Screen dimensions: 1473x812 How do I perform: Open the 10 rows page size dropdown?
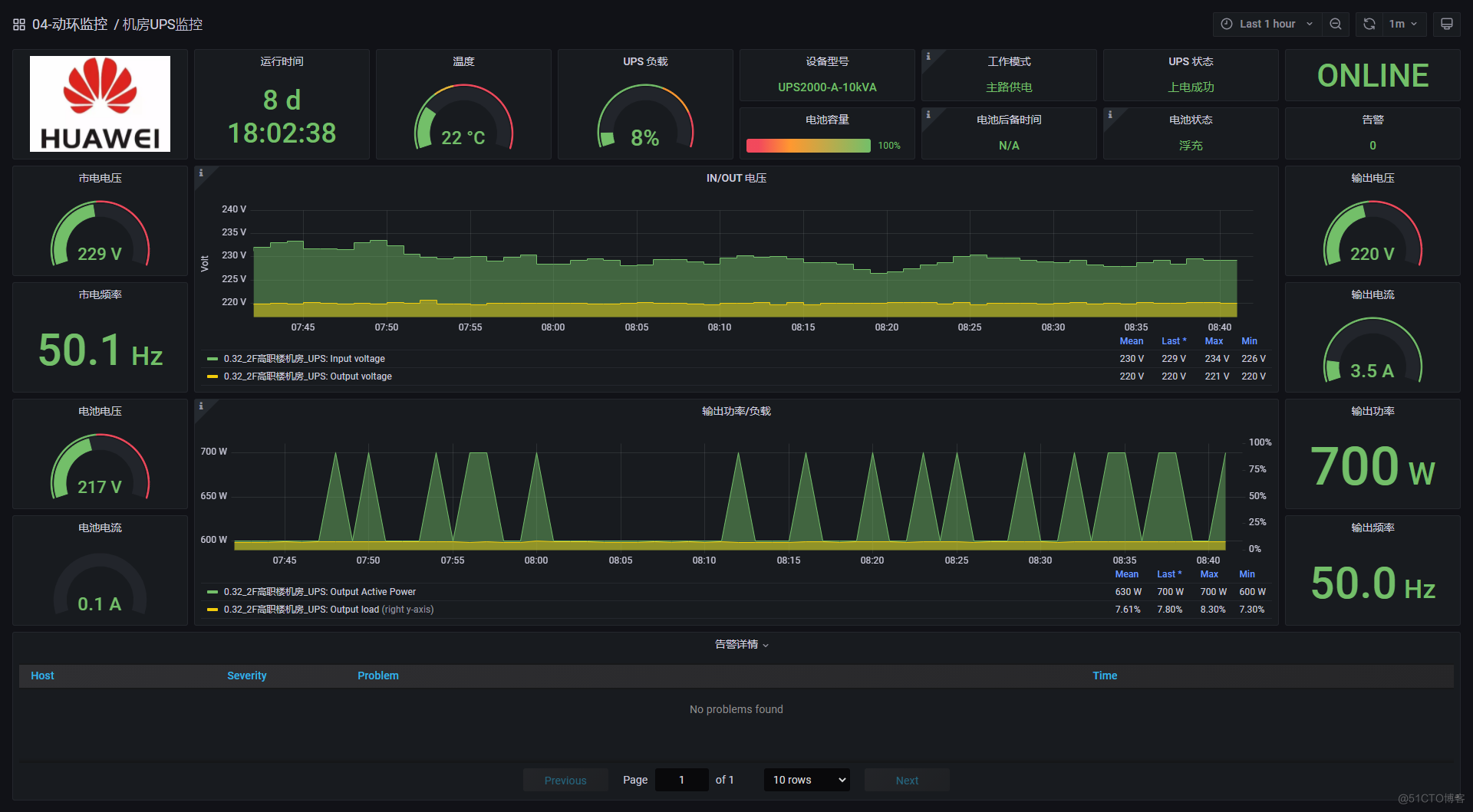click(806, 780)
